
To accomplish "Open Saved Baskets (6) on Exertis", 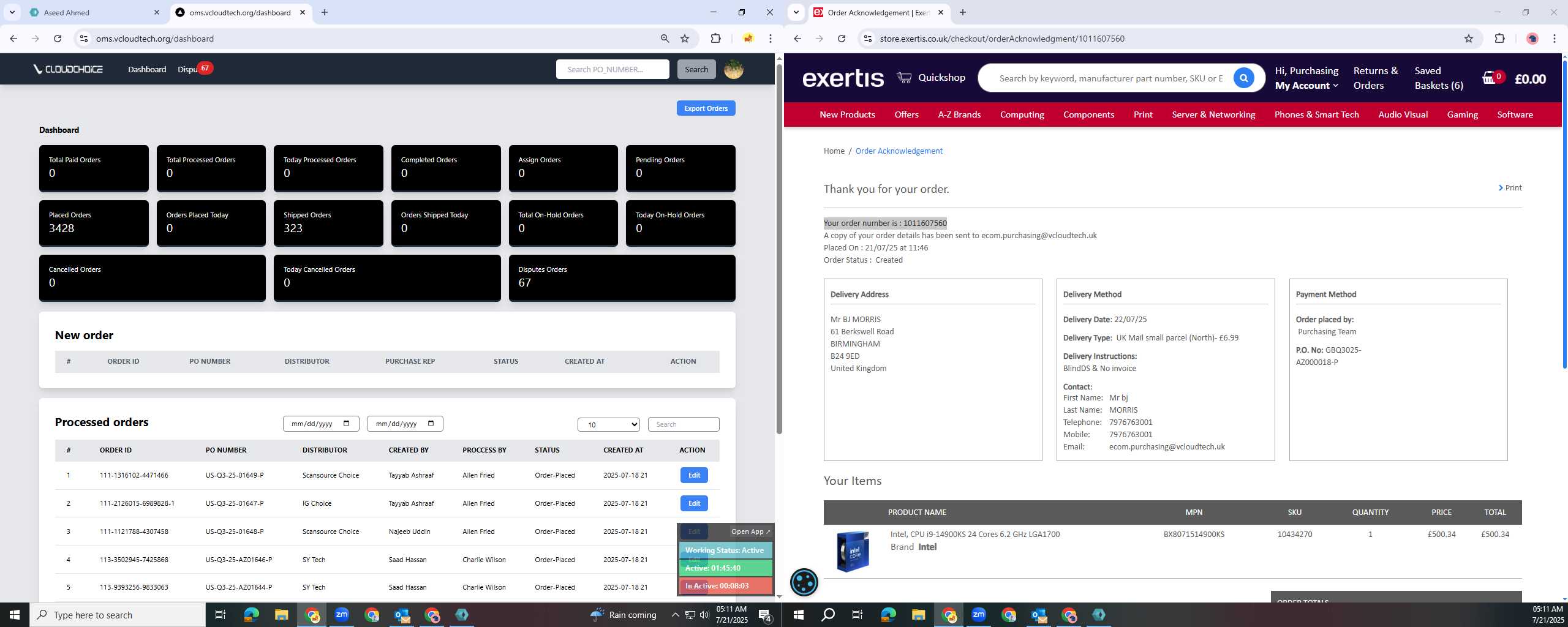I will tap(1438, 78).
